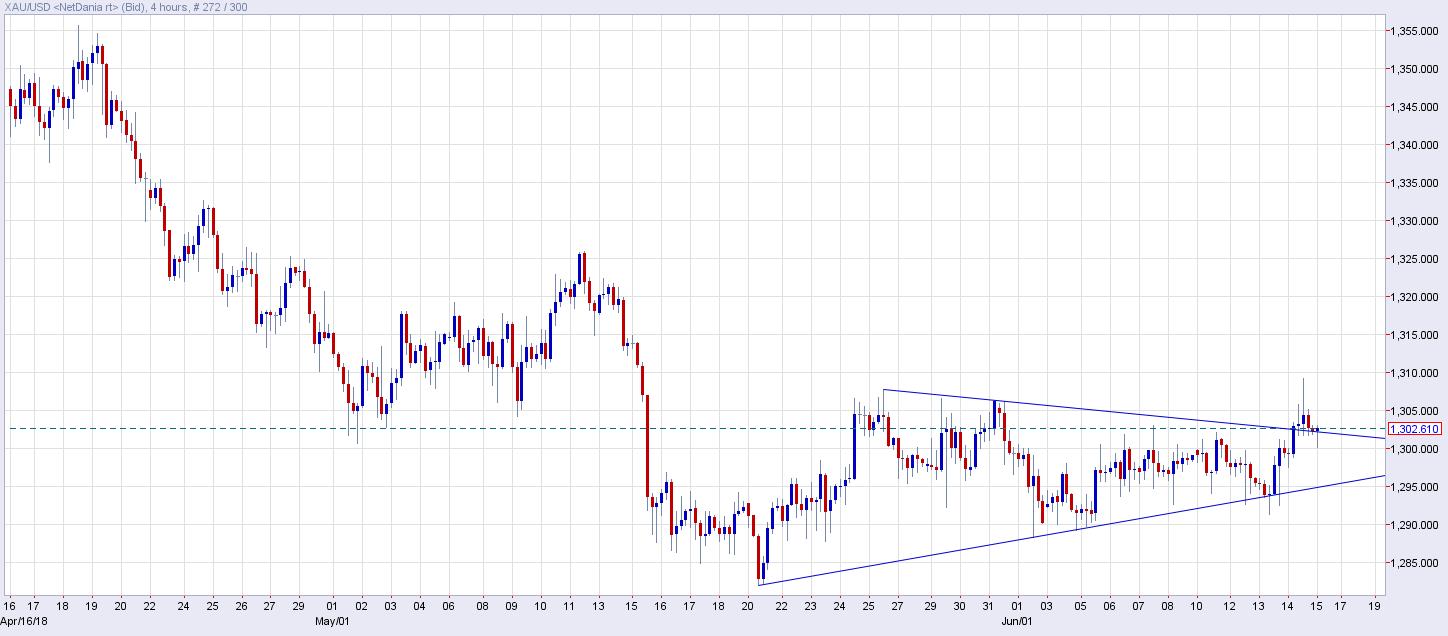Click the 1,345.000 price axis label
Image resolution: width=1448 pixels, height=636 pixels.
coord(1414,107)
